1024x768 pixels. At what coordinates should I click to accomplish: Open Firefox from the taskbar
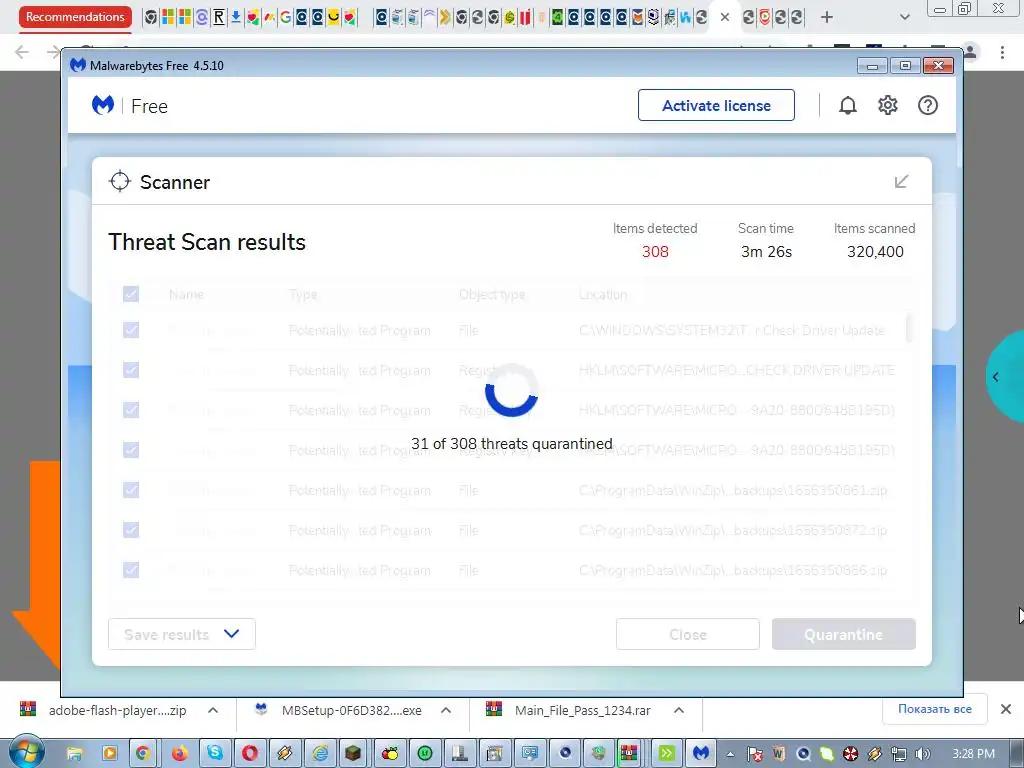[179, 754]
